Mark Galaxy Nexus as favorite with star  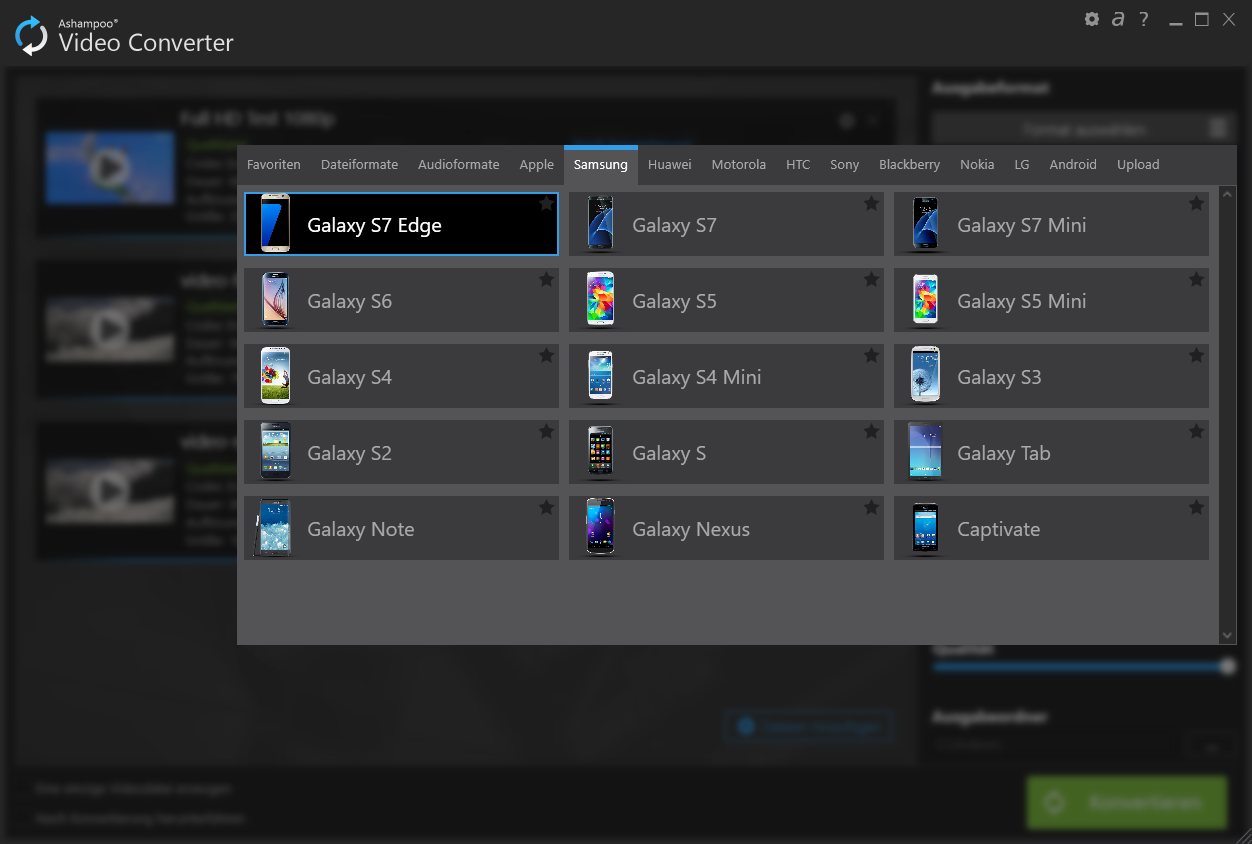pyautogui.click(x=871, y=508)
